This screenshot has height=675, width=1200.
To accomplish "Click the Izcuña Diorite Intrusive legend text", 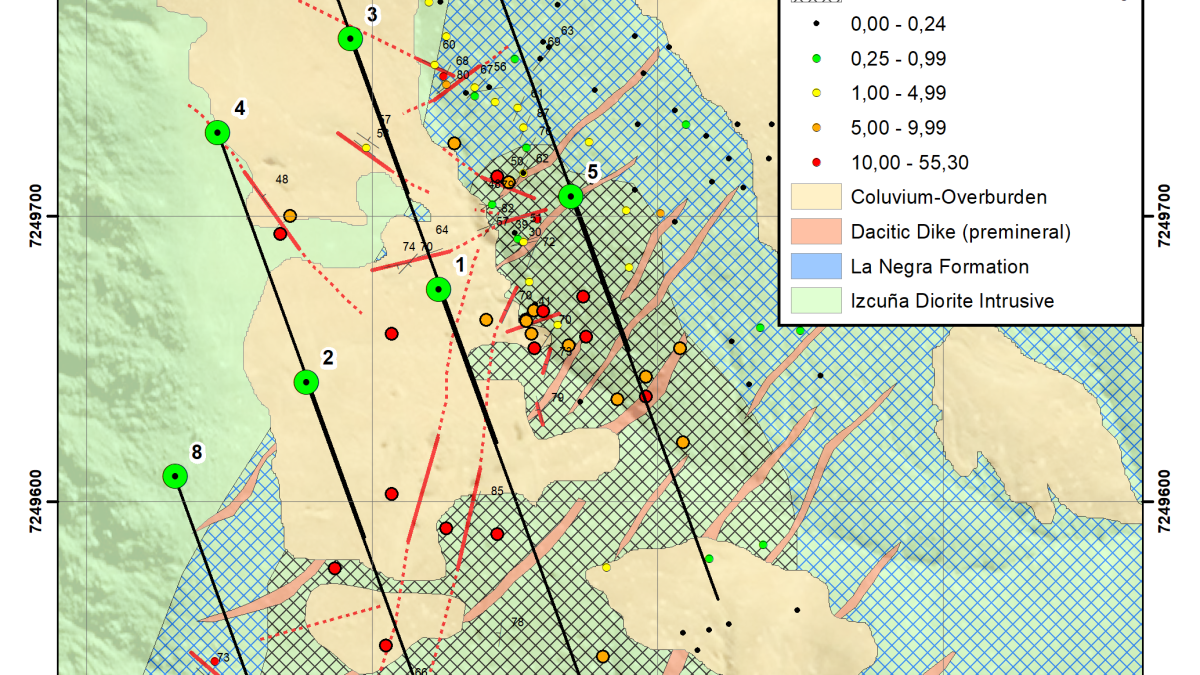I will pyautogui.click(x=952, y=301).
